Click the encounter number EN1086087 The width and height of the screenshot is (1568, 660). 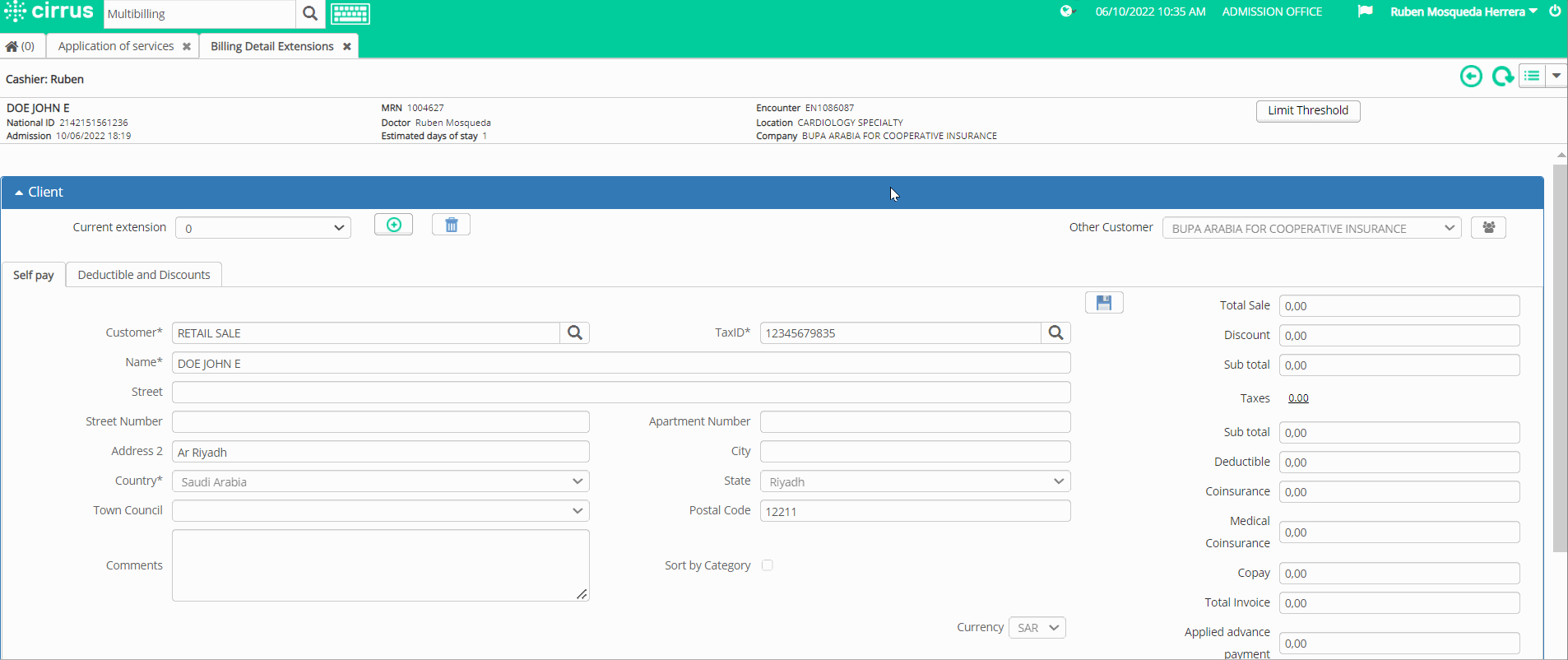829,108
